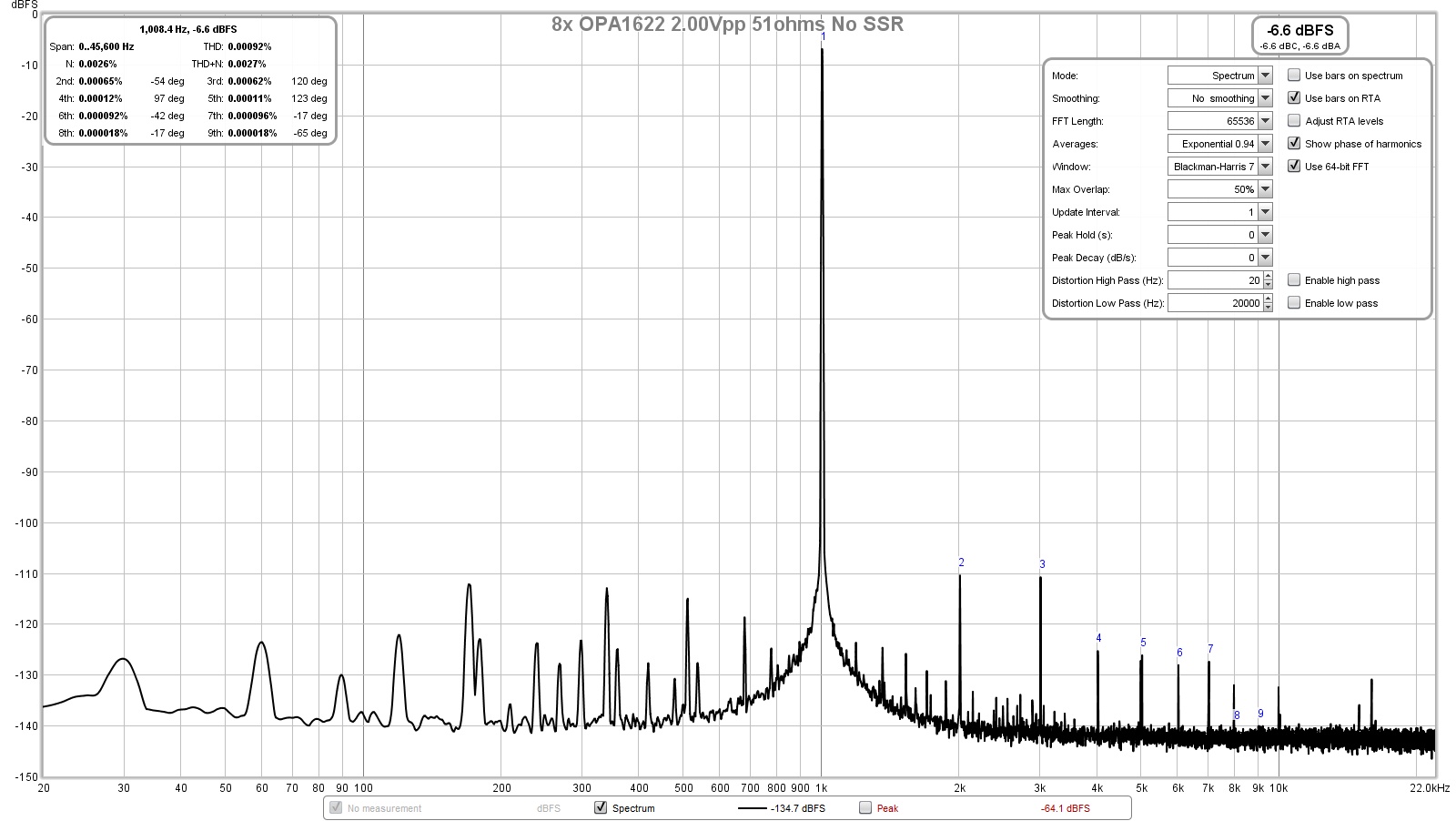The height and width of the screenshot is (821, 1456).
Task: Click the -134.7 dBFS legend value
Action: pos(798,808)
